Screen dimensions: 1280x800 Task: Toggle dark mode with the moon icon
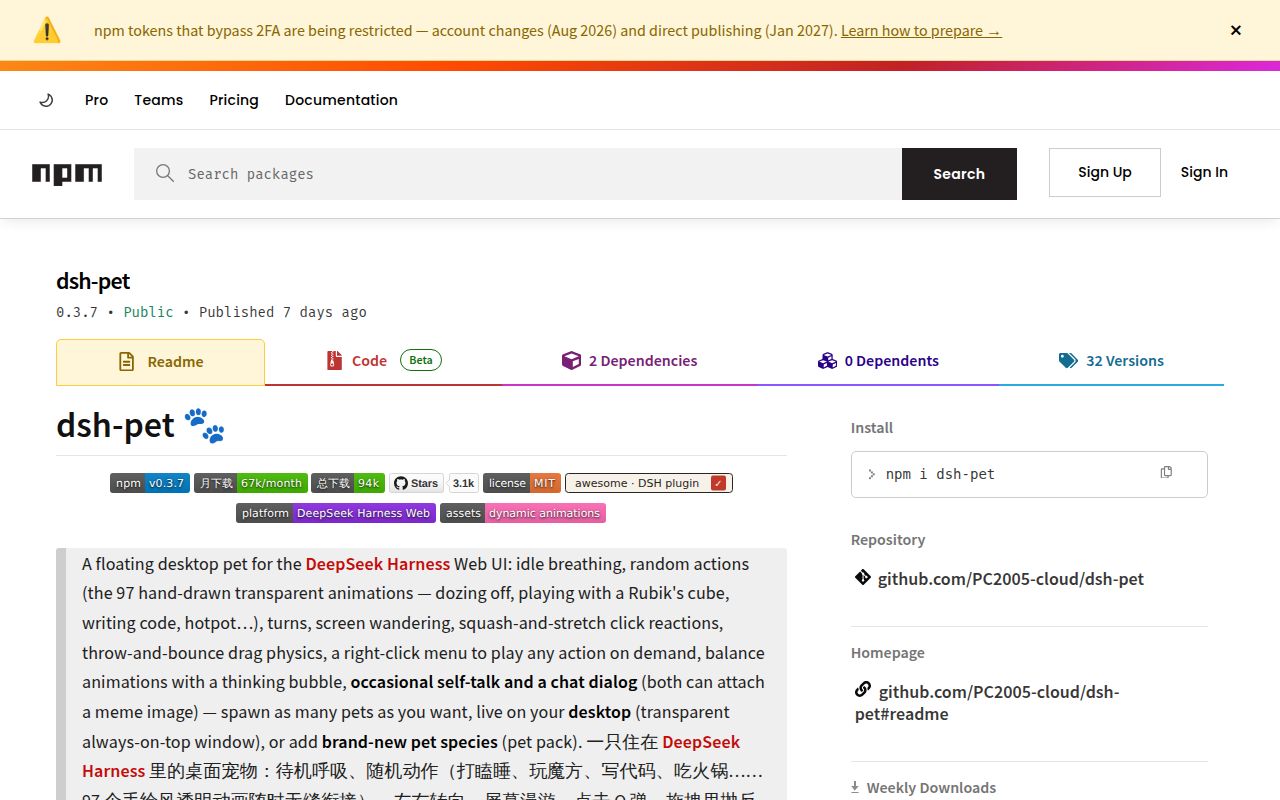(x=46, y=100)
